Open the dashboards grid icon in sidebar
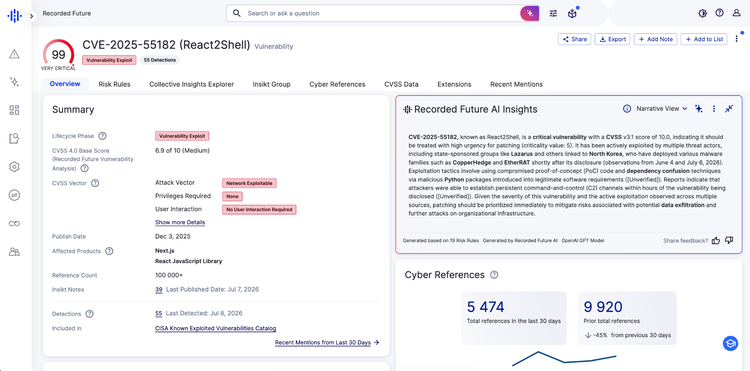The image size is (750, 371). point(14,110)
